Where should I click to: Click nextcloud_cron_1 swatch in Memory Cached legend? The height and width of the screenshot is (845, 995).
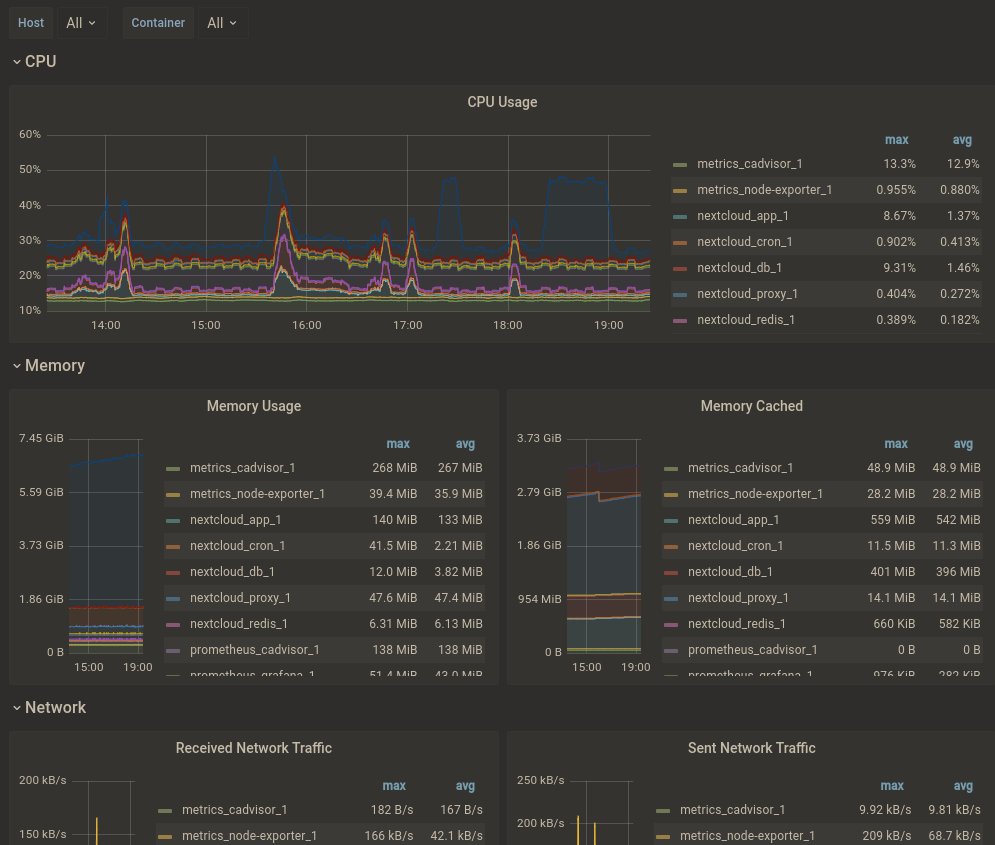click(671, 547)
